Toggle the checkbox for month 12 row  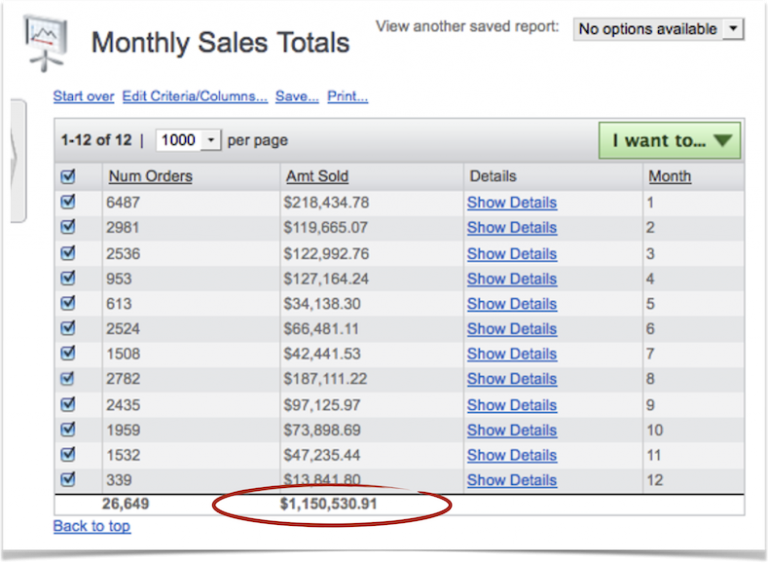coord(68,480)
